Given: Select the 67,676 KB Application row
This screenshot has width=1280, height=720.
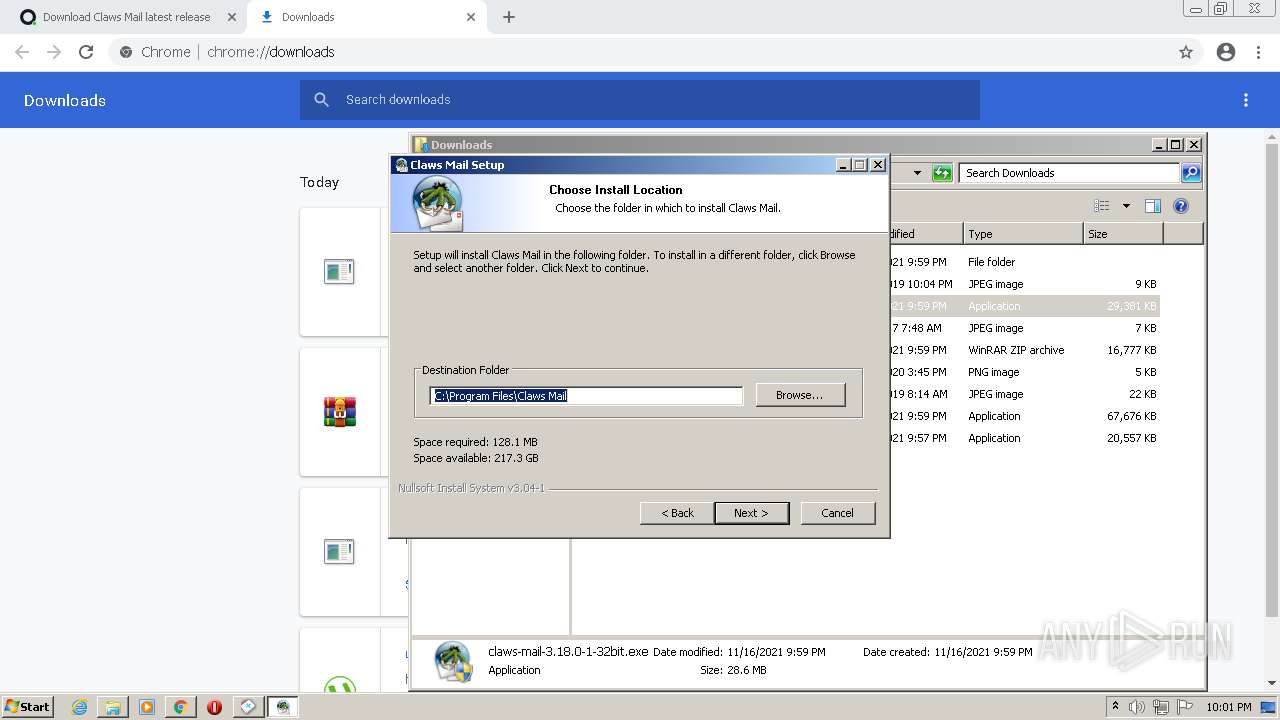Looking at the screenshot, I should (1024, 416).
